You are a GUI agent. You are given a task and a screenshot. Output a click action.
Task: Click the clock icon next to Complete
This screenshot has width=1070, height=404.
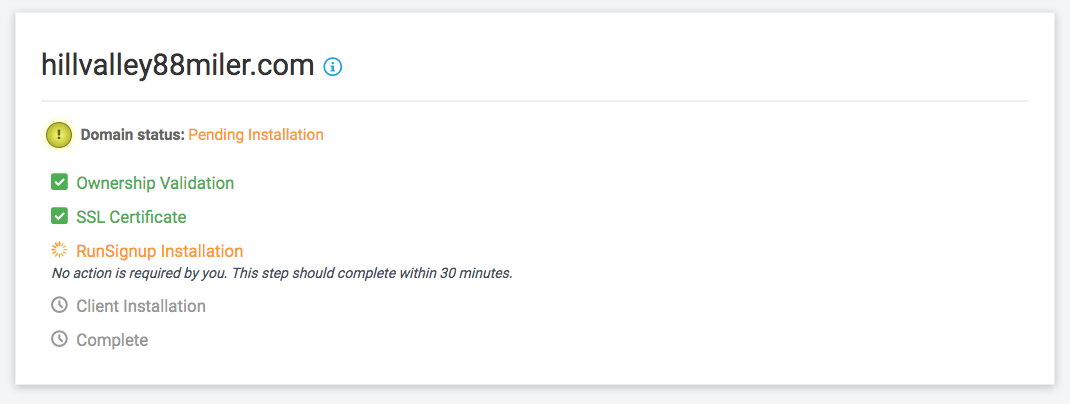(59, 338)
